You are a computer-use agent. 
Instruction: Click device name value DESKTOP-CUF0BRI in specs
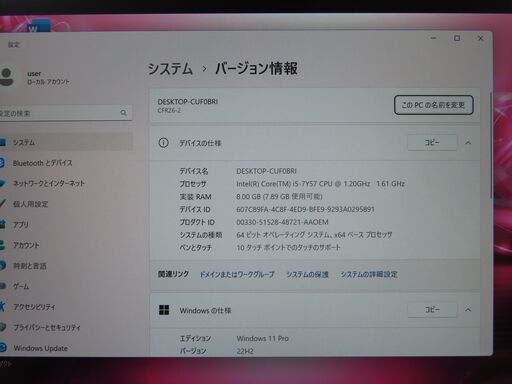click(266, 171)
